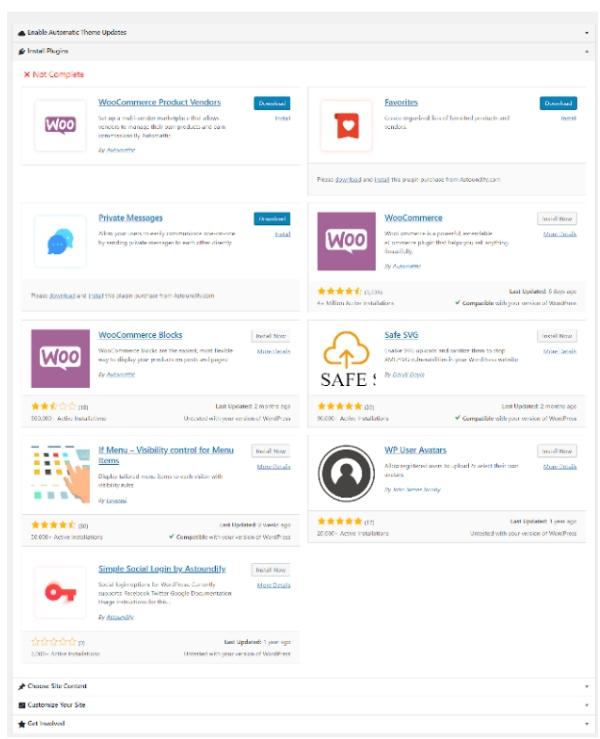The image size is (600, 739).
Task: Expand the Choose Site Content section
Action: point(300,686)
